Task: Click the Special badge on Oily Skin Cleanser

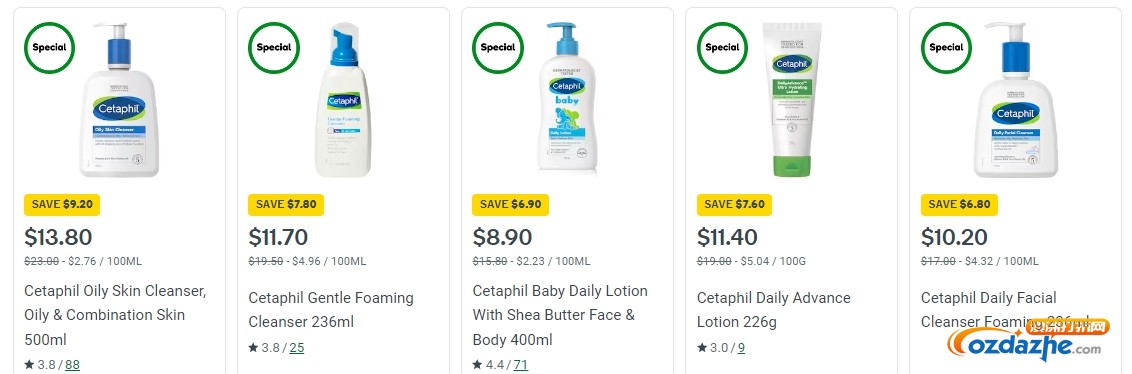Action: 49,48
